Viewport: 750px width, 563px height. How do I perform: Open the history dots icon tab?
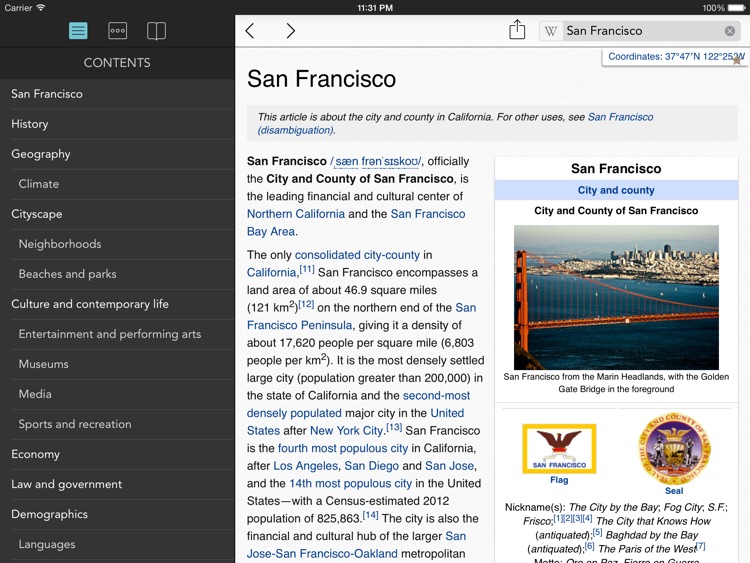pyautogui.click(x=117, y=31)
